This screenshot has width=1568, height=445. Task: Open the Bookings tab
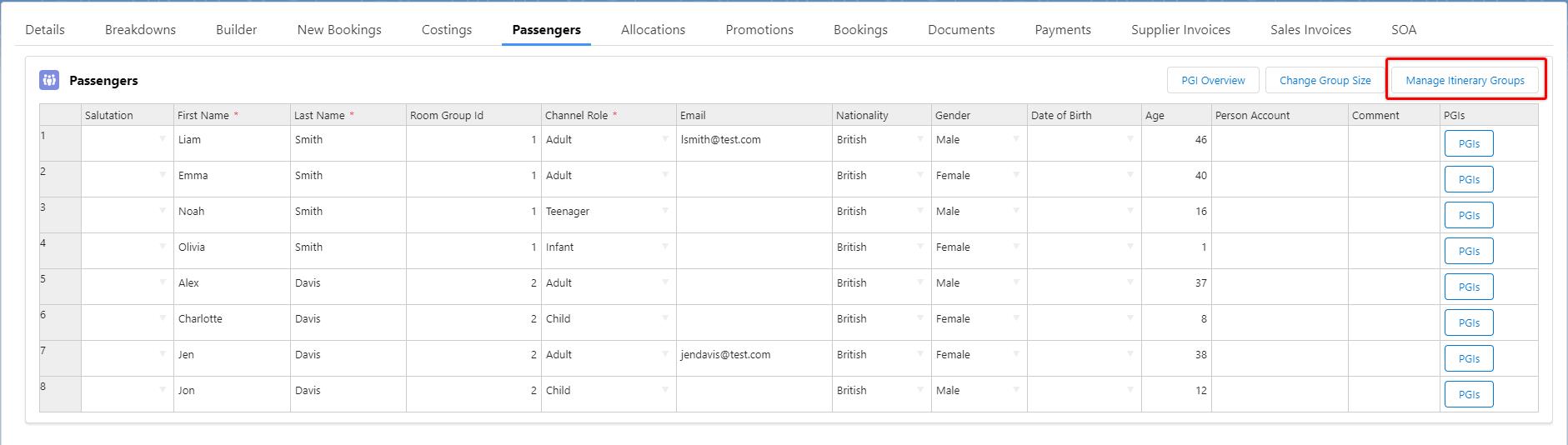coord(860,30)
